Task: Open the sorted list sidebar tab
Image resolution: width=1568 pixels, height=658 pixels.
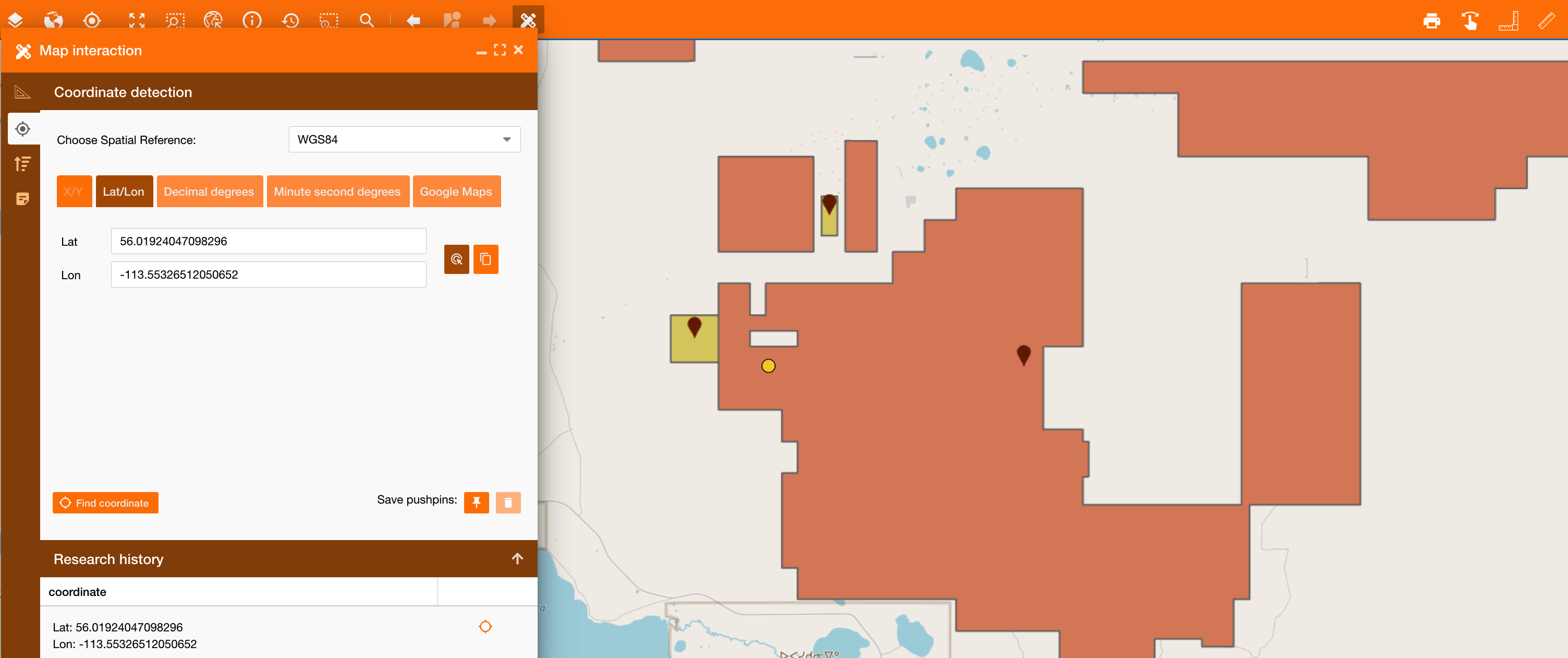Action: [22, 164]
